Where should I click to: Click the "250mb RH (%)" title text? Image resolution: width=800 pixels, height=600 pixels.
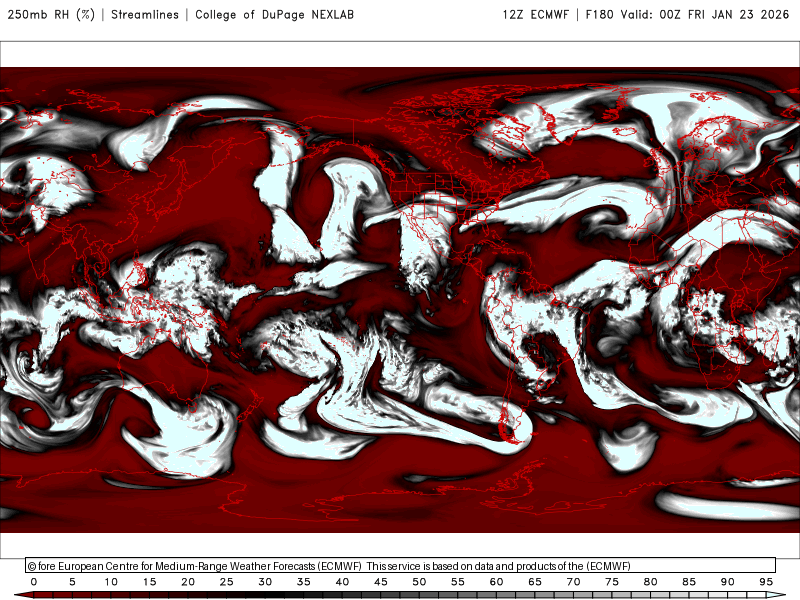51,14
